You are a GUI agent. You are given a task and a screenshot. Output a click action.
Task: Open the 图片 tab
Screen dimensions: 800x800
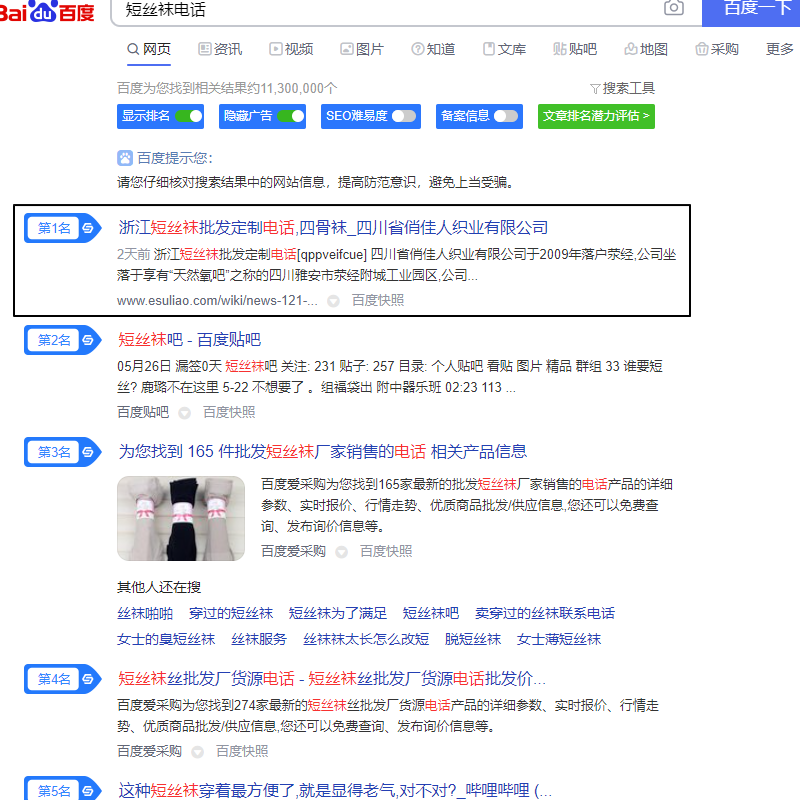(362, 49)
